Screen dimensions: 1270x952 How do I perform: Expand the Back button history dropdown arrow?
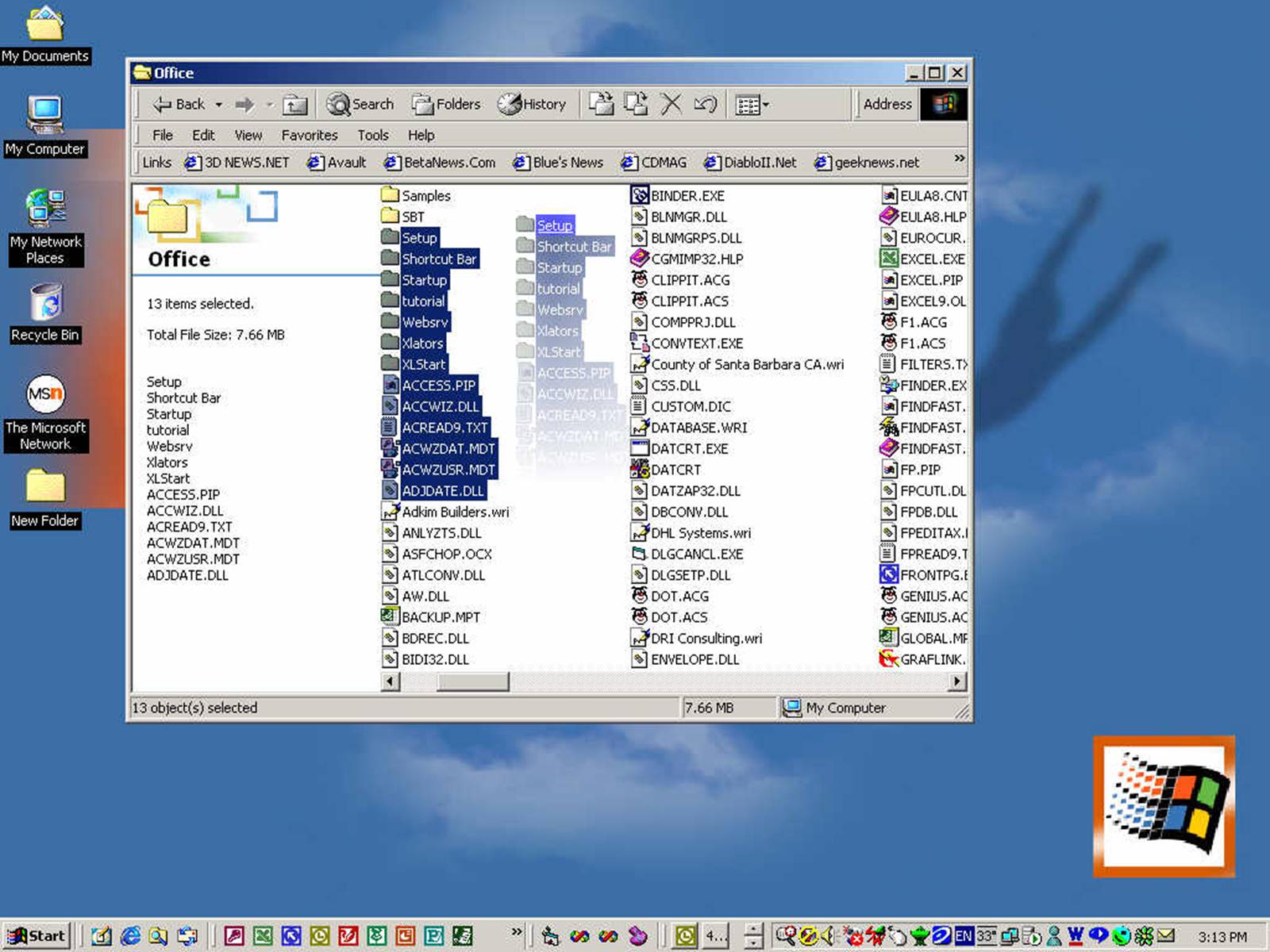point(218,104)
